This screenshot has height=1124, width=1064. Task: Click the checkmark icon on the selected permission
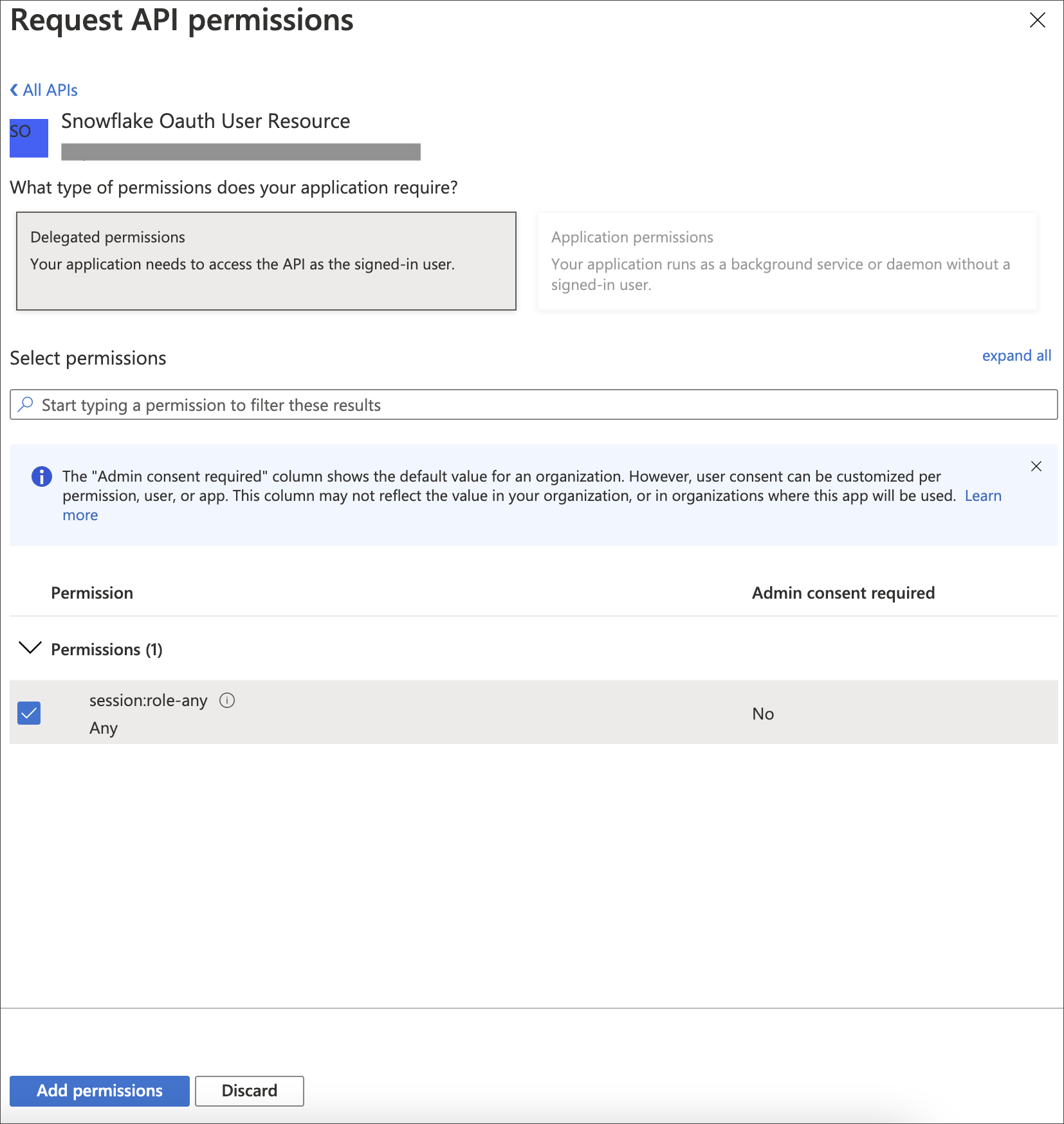pyautogui.click(x=28, y=712)
